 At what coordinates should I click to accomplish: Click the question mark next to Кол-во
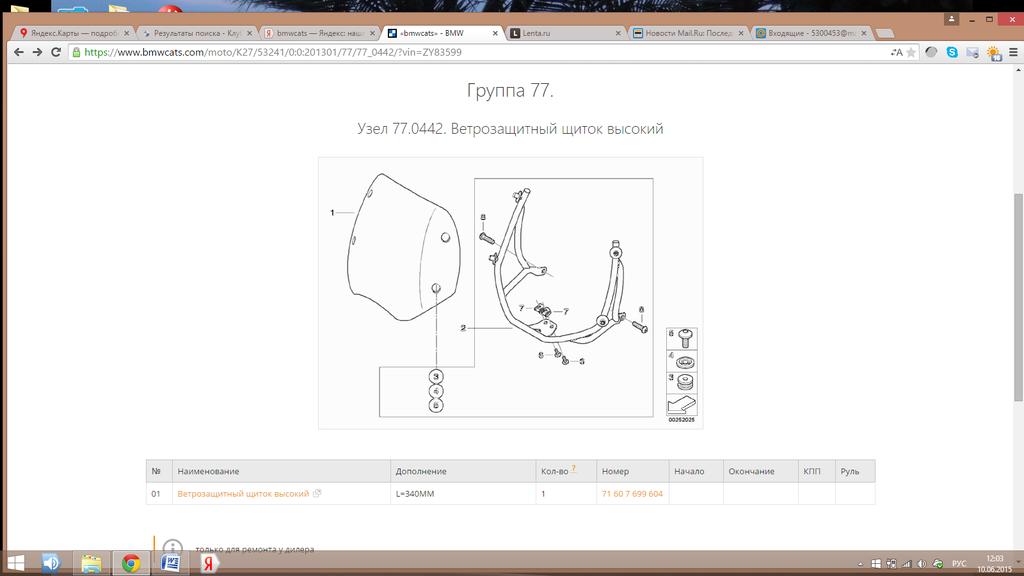click(x=573, y=468)
